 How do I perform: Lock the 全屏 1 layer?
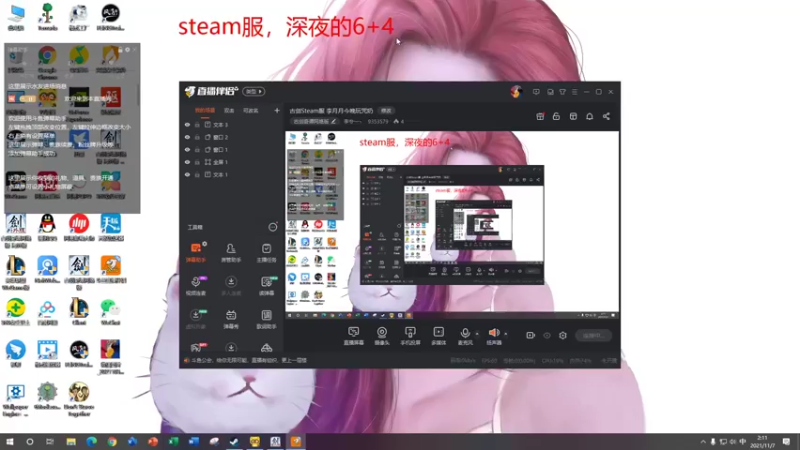click(x=197, y=162)
